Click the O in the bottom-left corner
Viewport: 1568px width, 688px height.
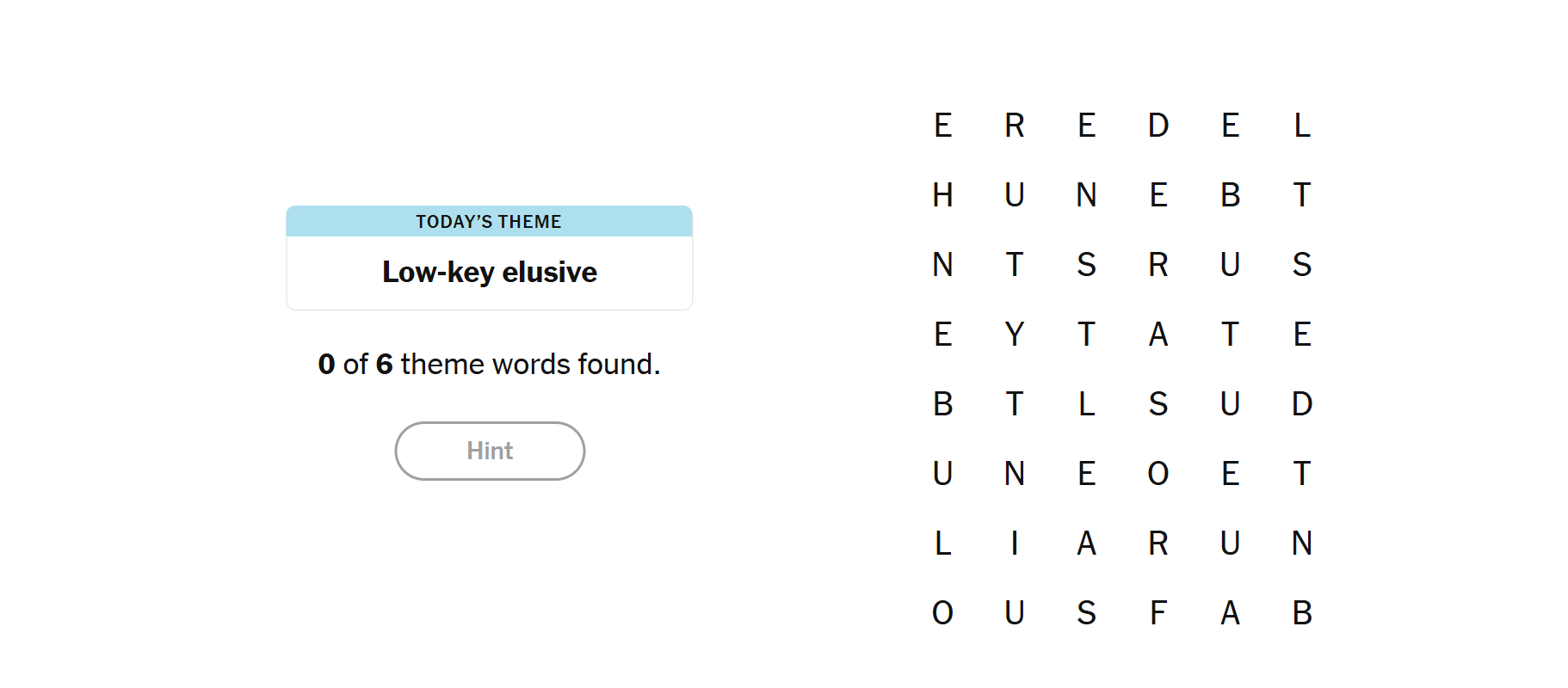[x=942, y=612]
